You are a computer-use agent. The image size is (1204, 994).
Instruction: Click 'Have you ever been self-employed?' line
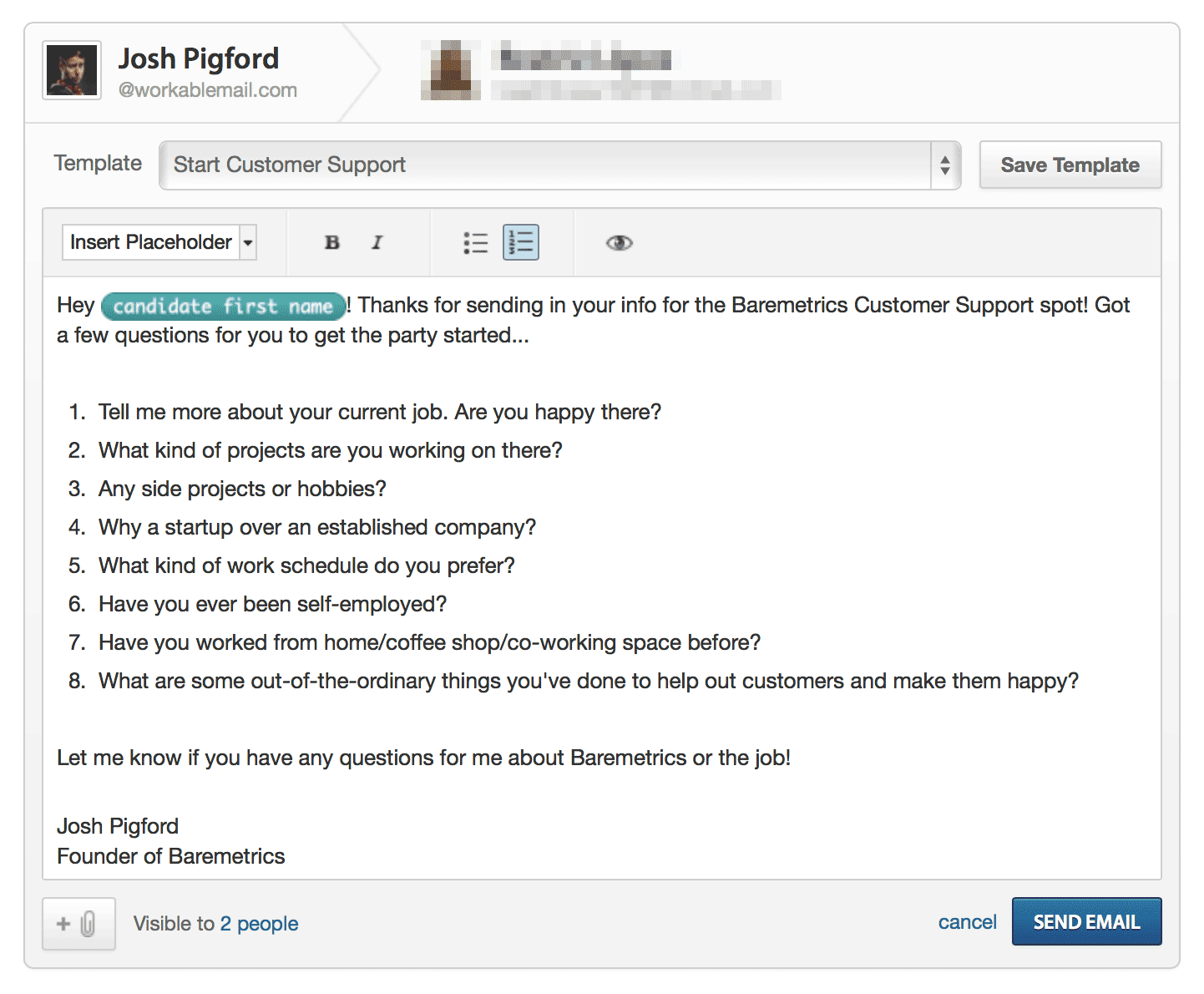pos(272,604)
